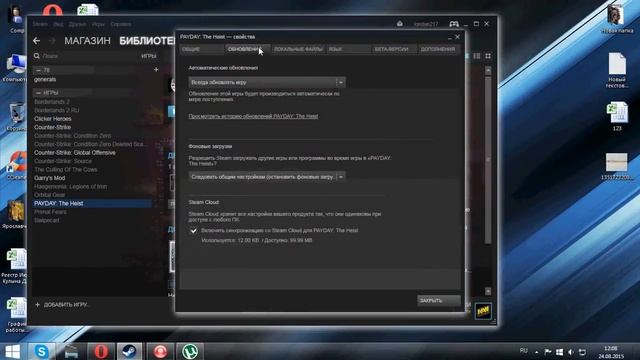Click the library scrollbar up arrow
Viewport: 640px width, 360px height.
tap(488, 71)
